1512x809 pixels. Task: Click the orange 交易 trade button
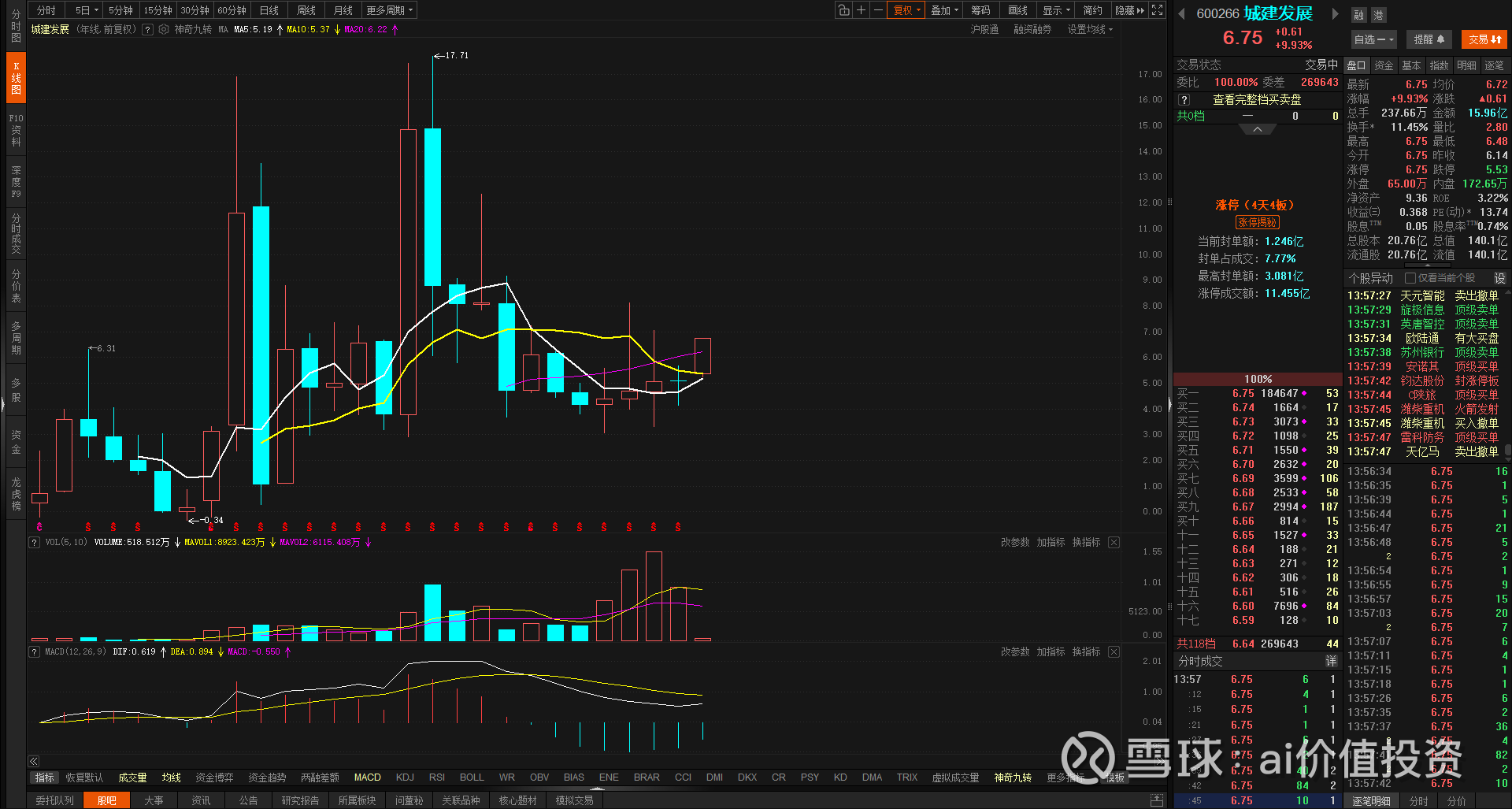(1484, 39)
